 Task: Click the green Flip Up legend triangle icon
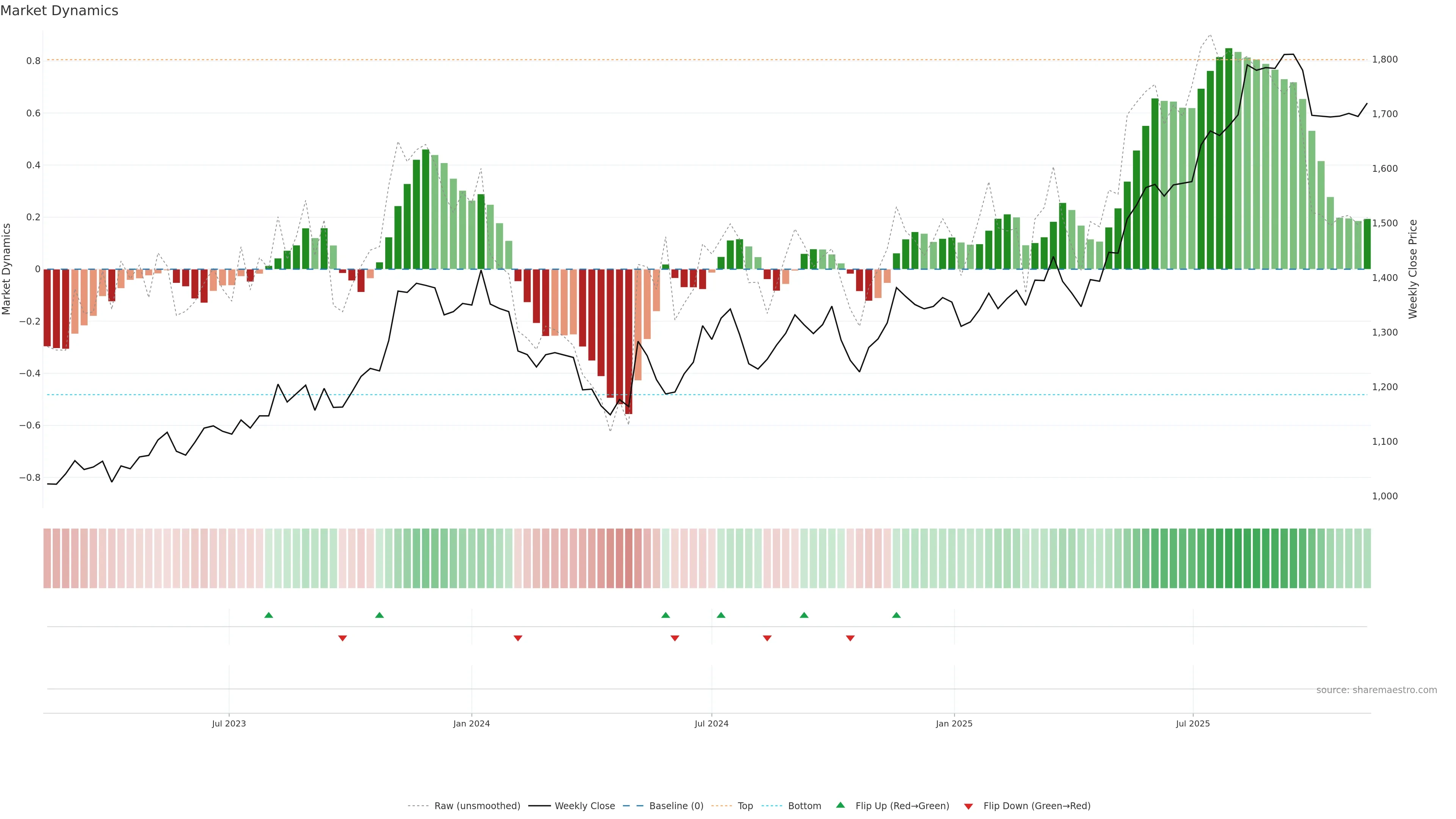coord(841,805)
